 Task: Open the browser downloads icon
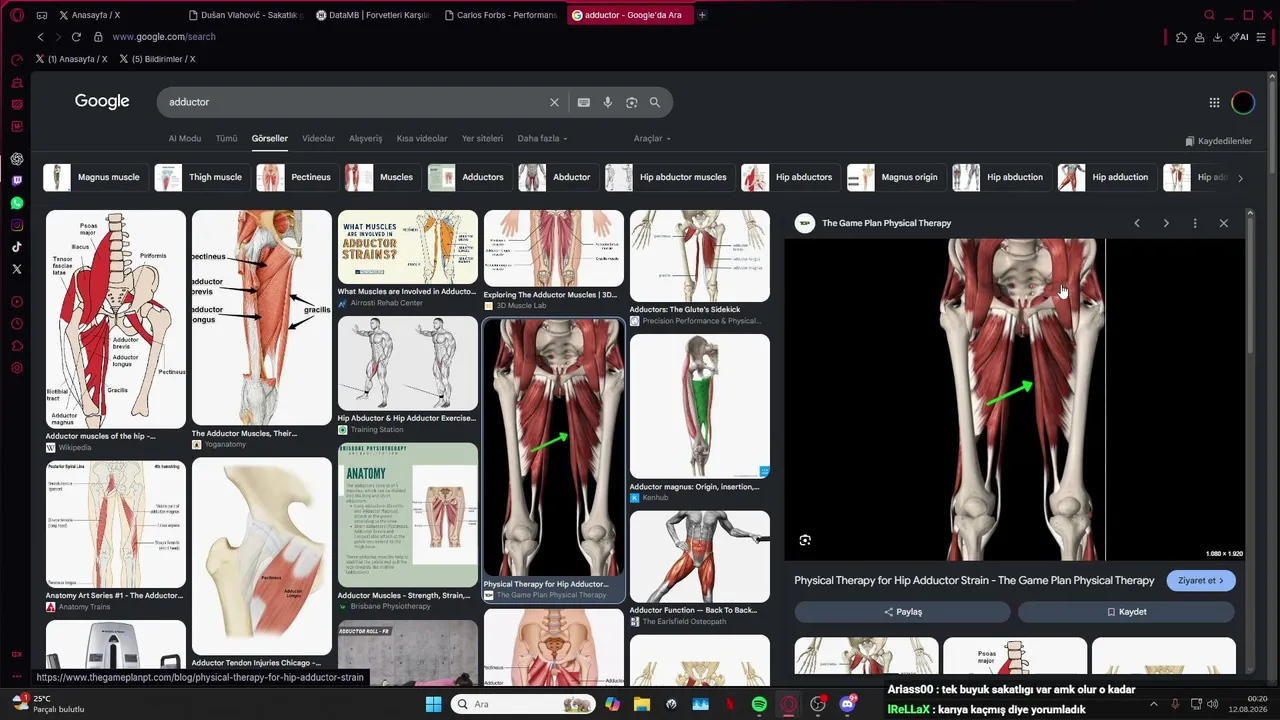[x=1217, y=37]
